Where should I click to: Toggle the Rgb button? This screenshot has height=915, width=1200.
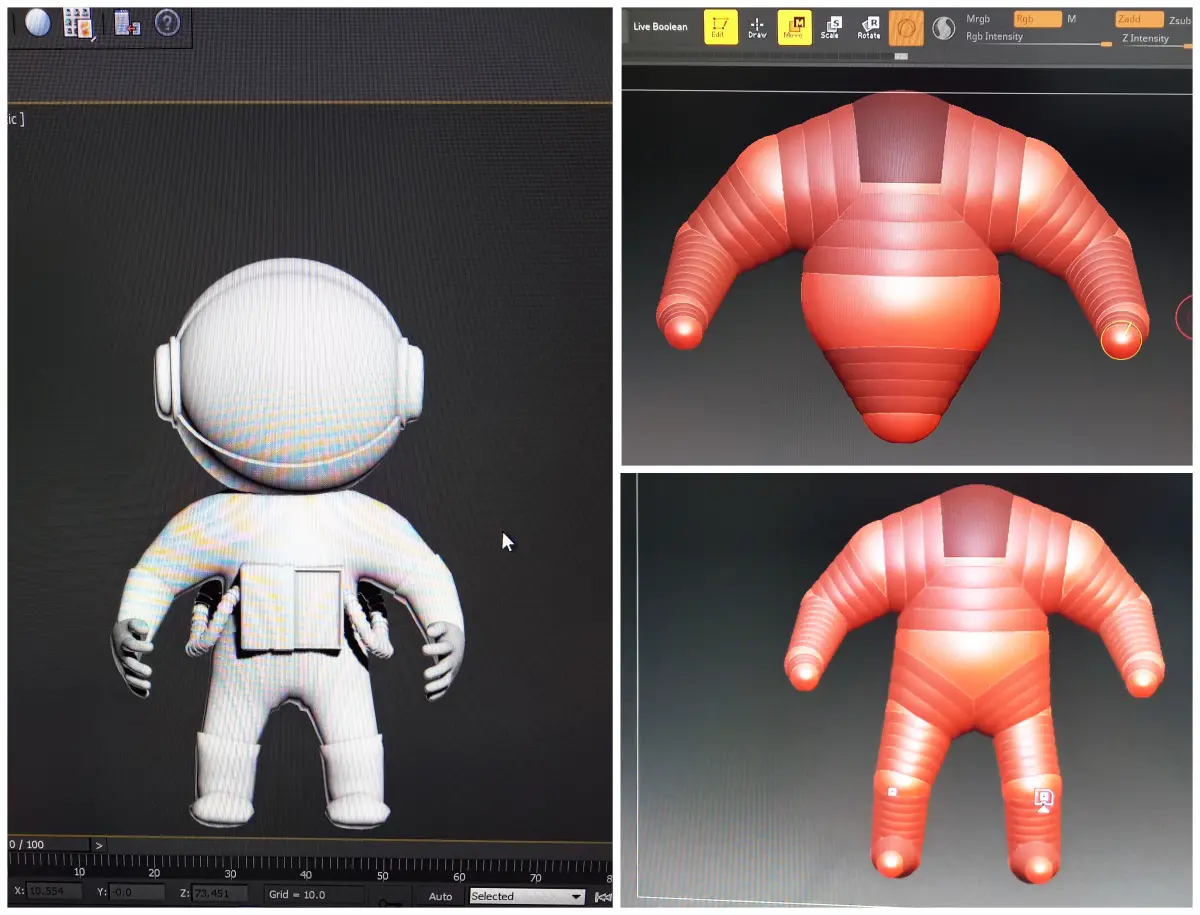click(1037, 19)
